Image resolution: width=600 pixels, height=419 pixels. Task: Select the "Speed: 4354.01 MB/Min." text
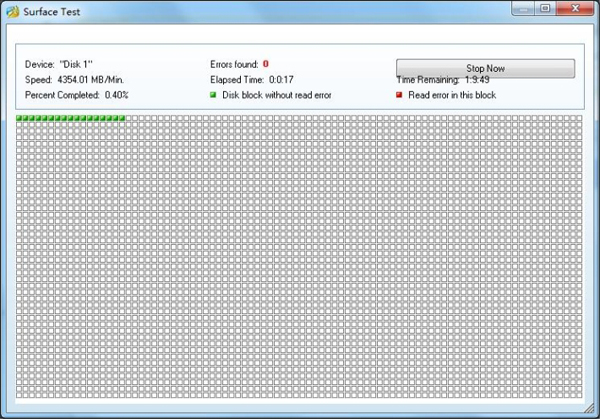74,80
